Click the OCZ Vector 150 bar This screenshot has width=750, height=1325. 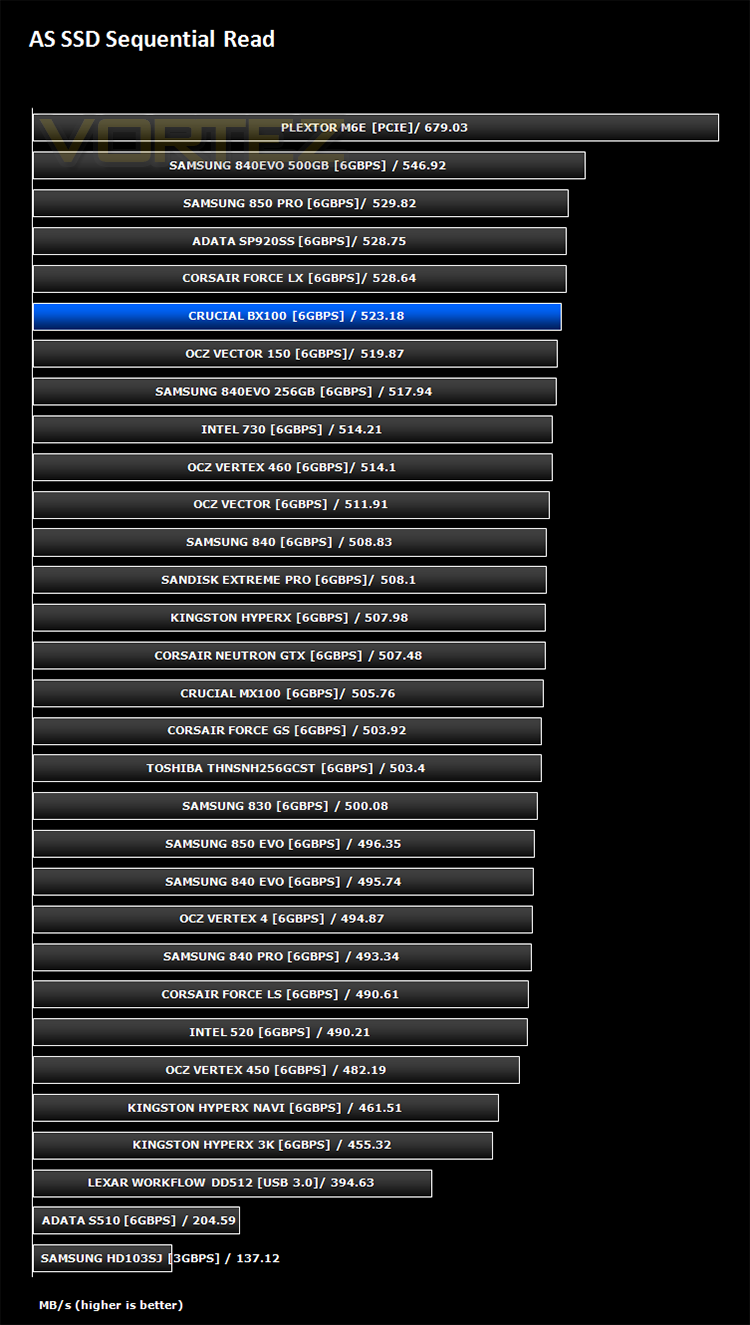pos(295,354)
